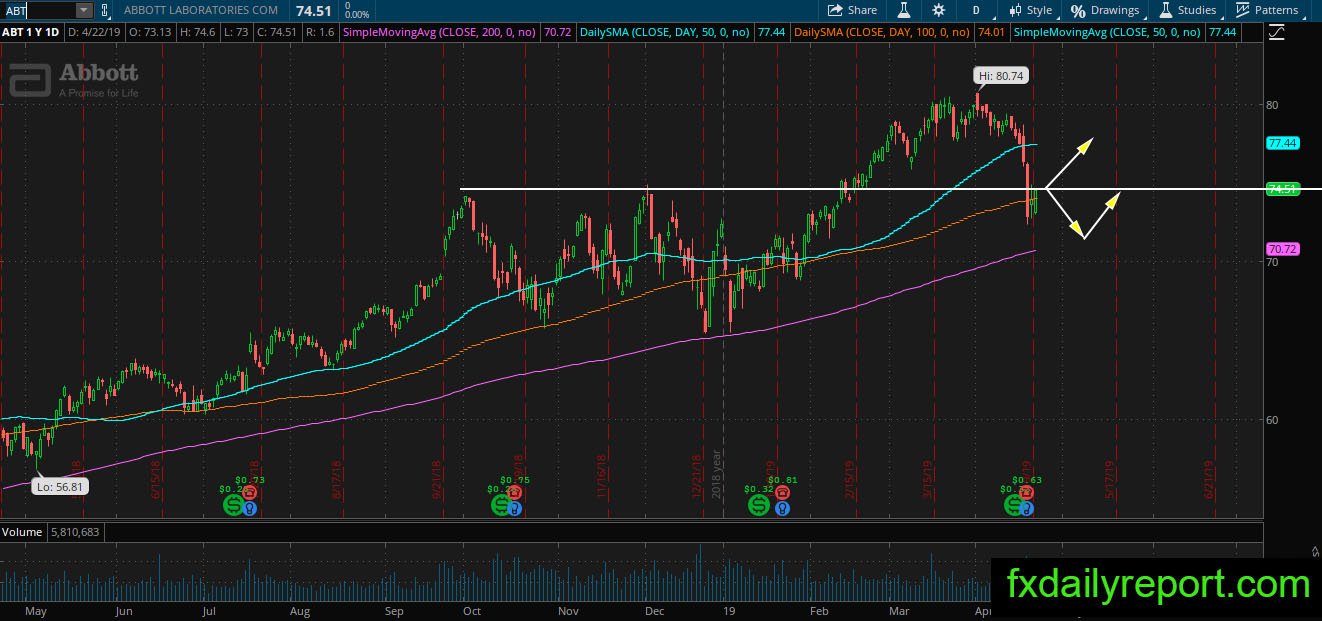Open the Style menu
This screenshot has width=1322, height=621.
(1029, 10)
